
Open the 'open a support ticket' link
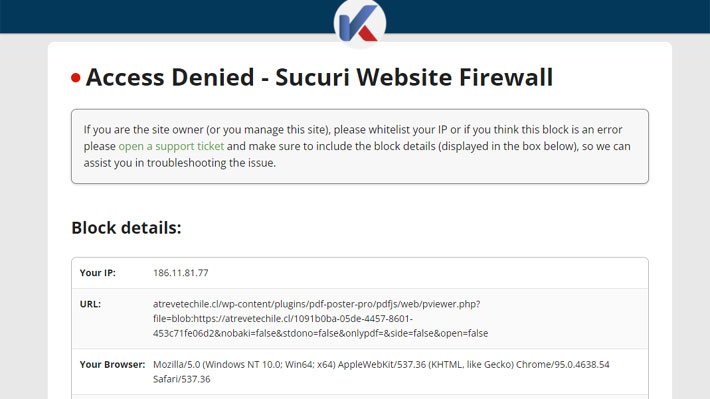(x=171, y=146)
